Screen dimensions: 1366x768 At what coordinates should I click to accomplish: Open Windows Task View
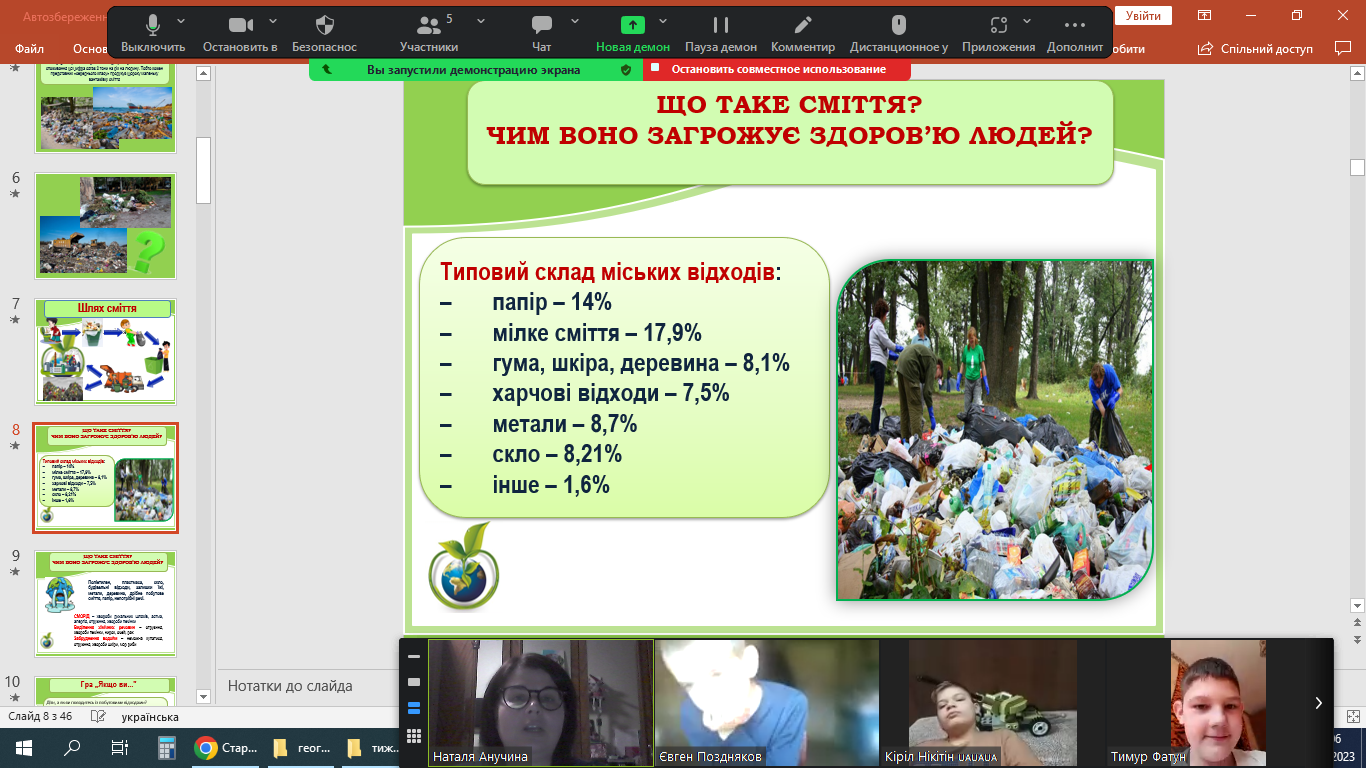[x=119, y=748]
